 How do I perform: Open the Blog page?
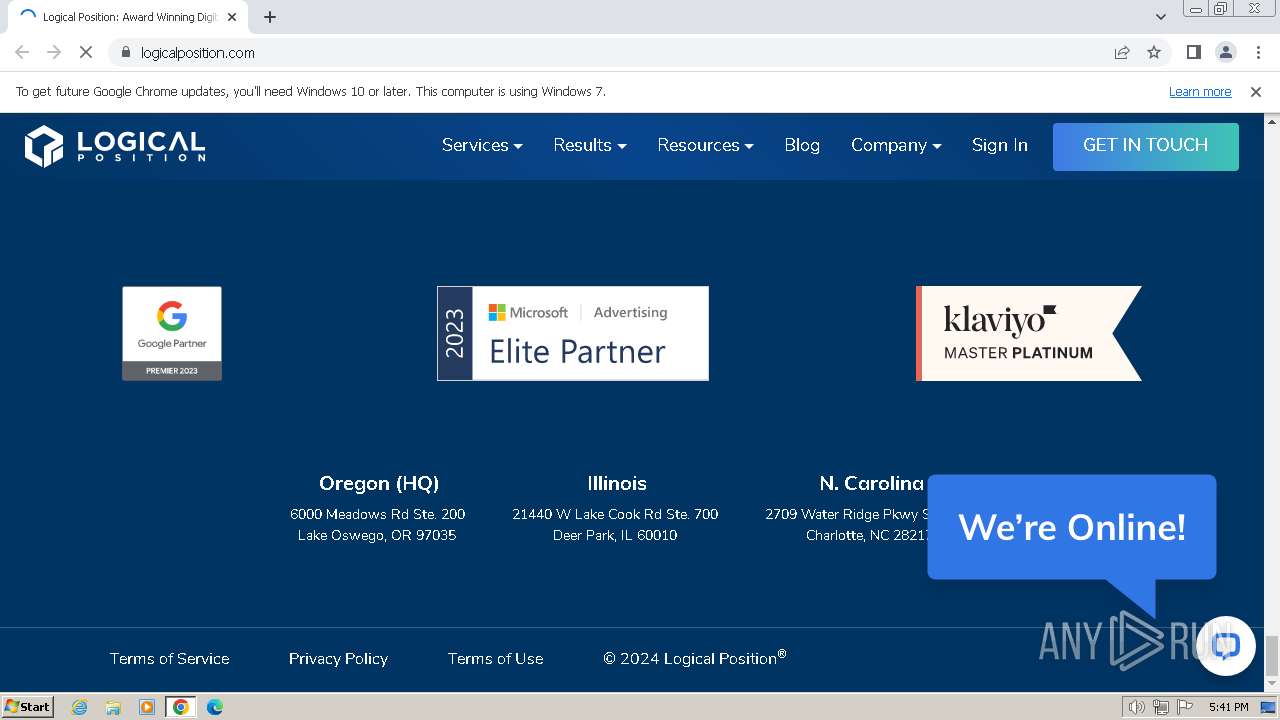[x=802, y=145]
